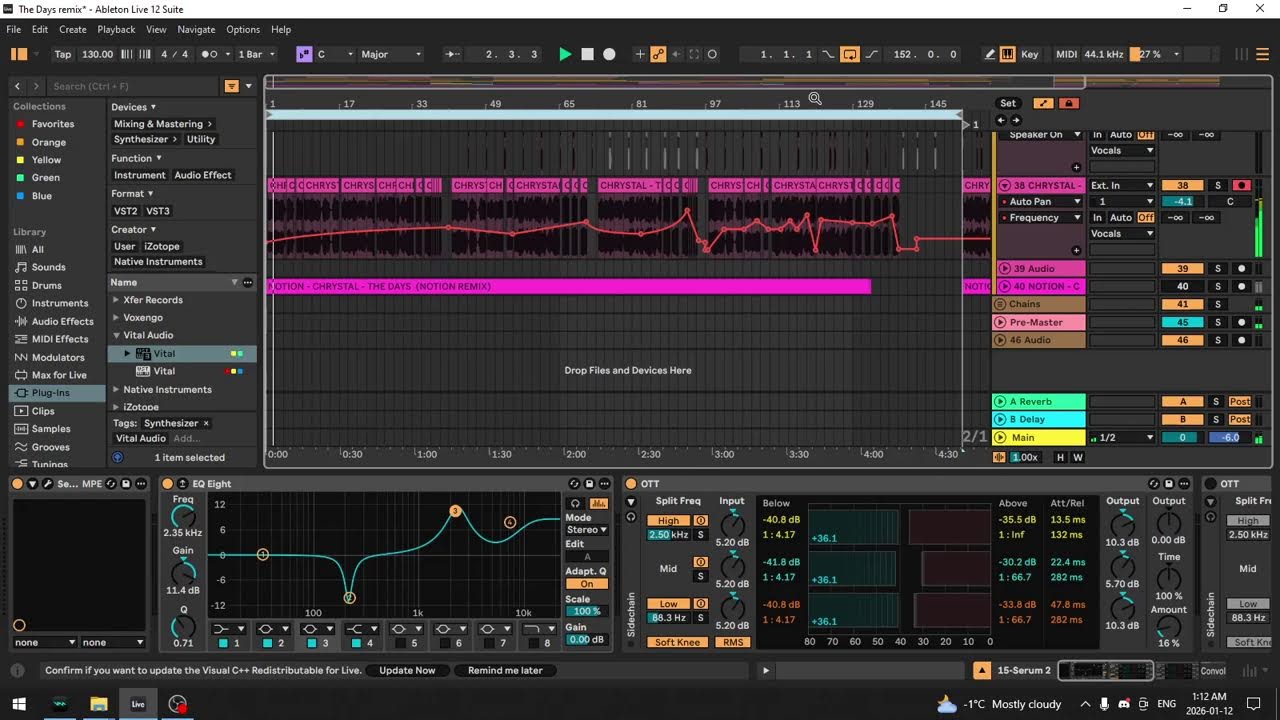Adjust the EQ Eight Gain knob

[183, 572]
